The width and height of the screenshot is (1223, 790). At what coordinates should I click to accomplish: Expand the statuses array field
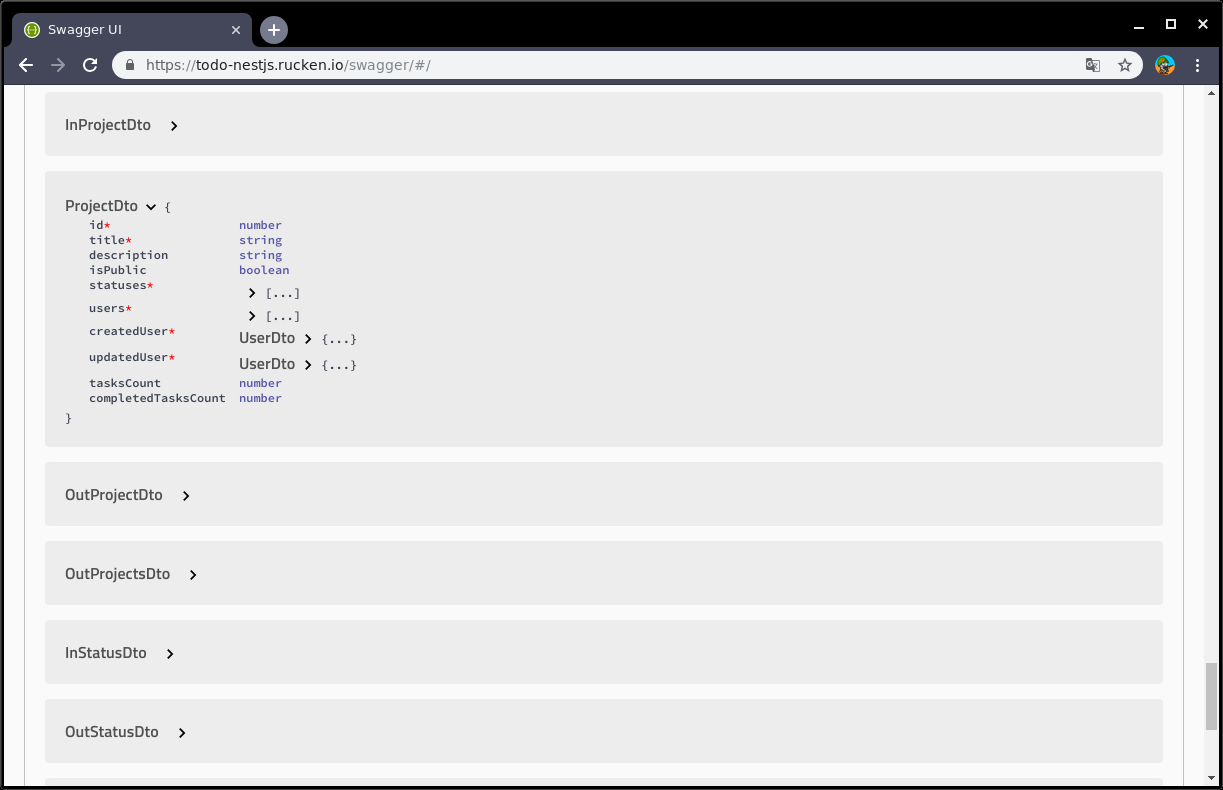pos(252,293)
